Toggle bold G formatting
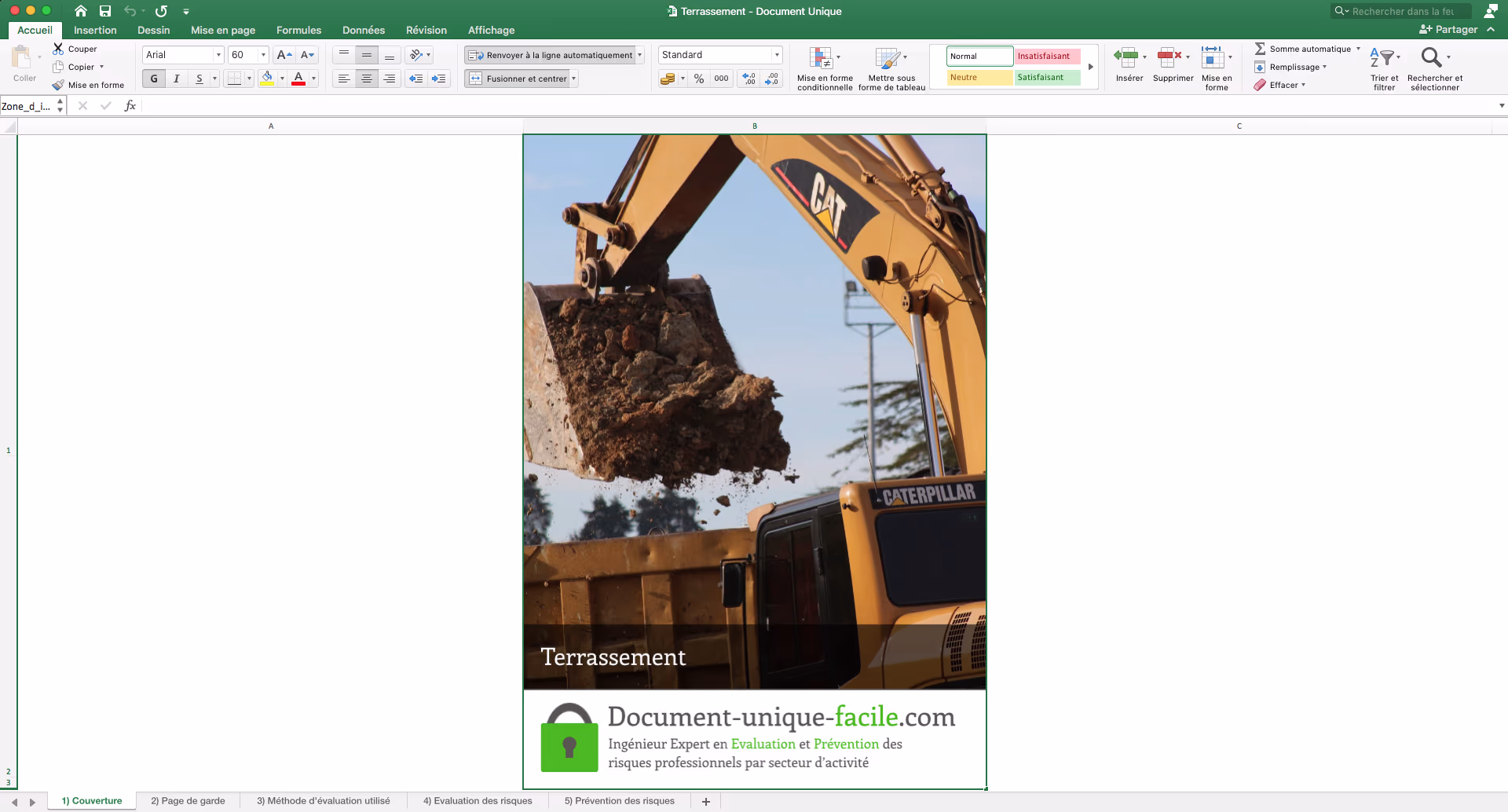 tap(154, 79)
